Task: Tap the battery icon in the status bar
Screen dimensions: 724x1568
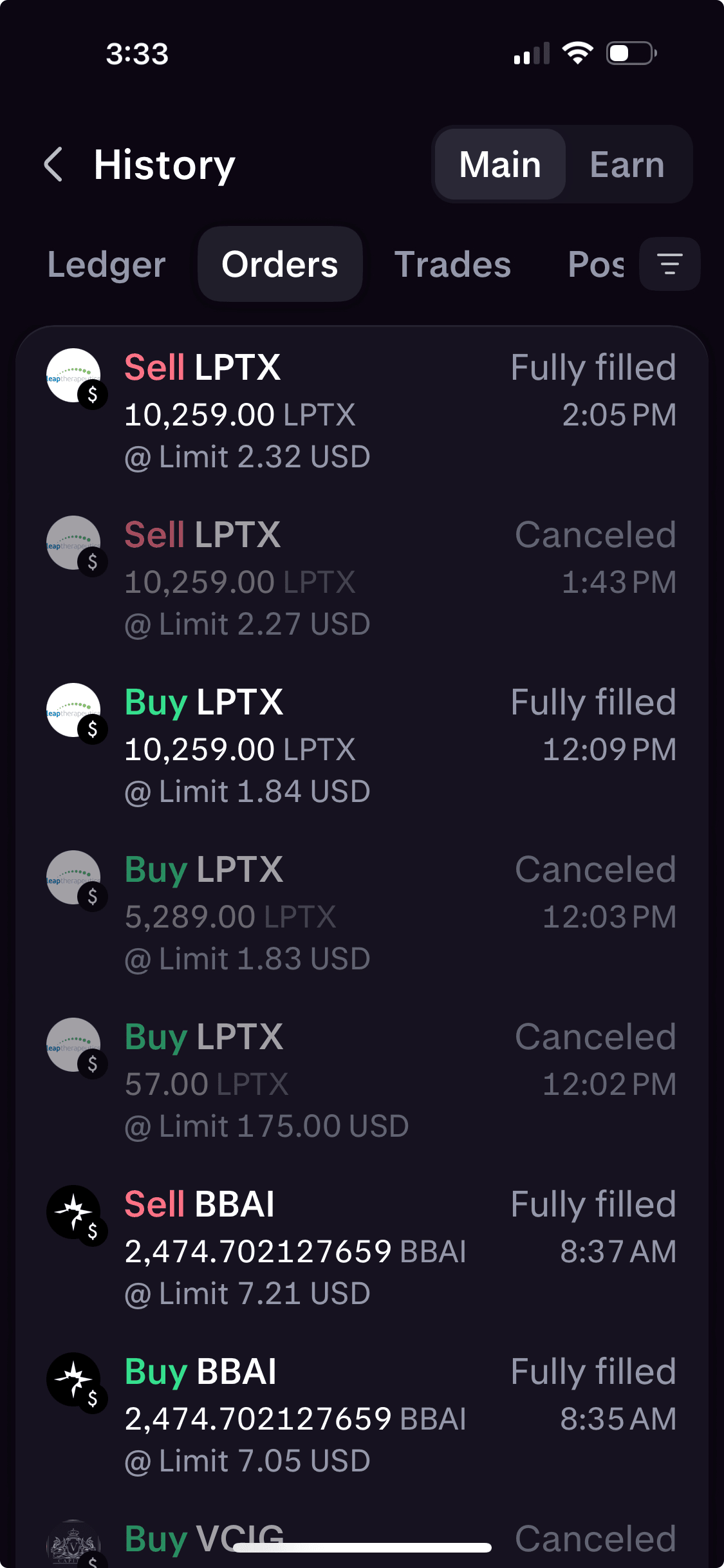Action: (x=631, y=53)
